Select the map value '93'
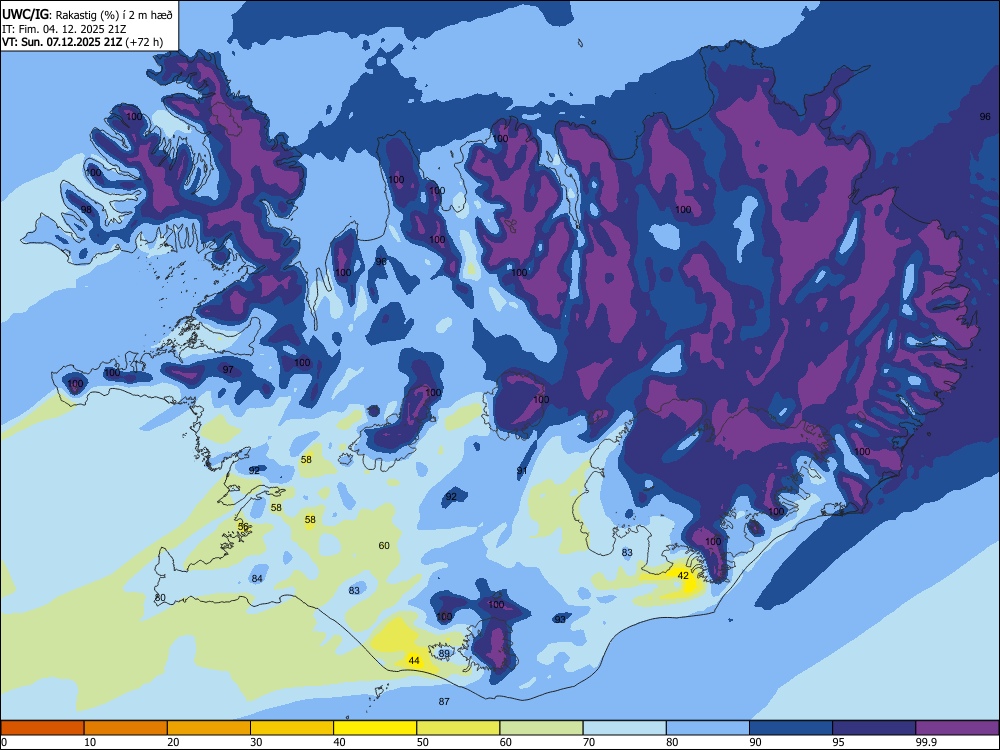Image resolution: width=1000 pixels, height=750 pixels. pos(560,619)
